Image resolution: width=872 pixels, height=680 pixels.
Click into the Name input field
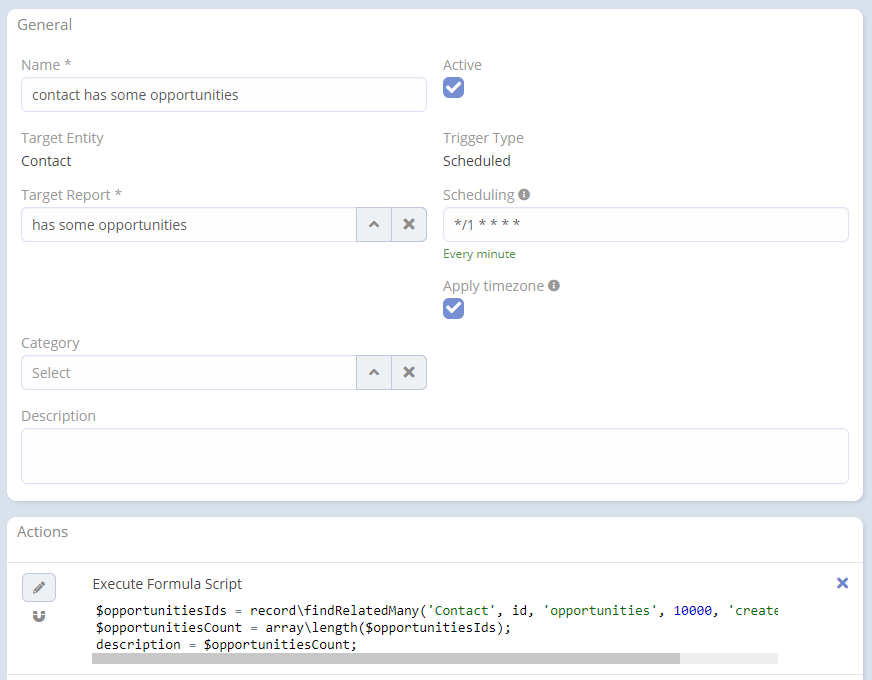pos(223,95)
